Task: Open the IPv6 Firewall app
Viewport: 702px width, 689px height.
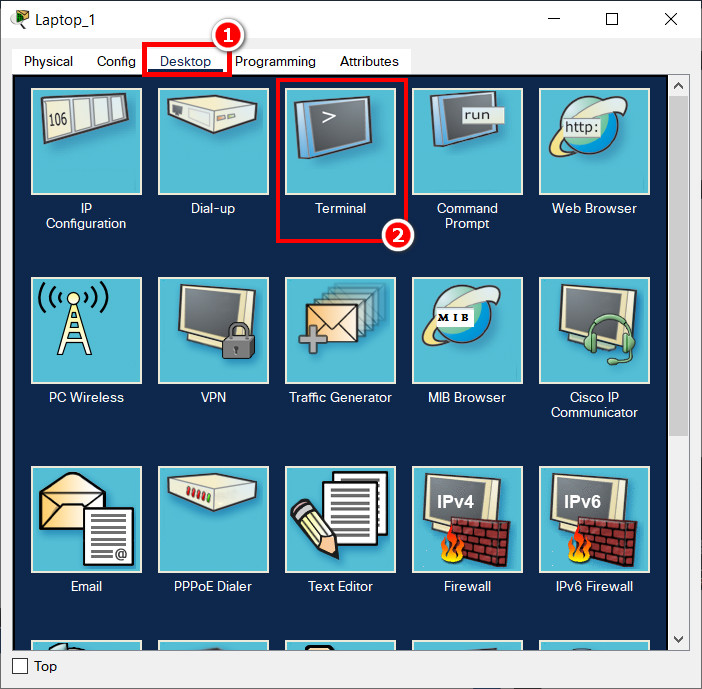Action: pos(594,520)
